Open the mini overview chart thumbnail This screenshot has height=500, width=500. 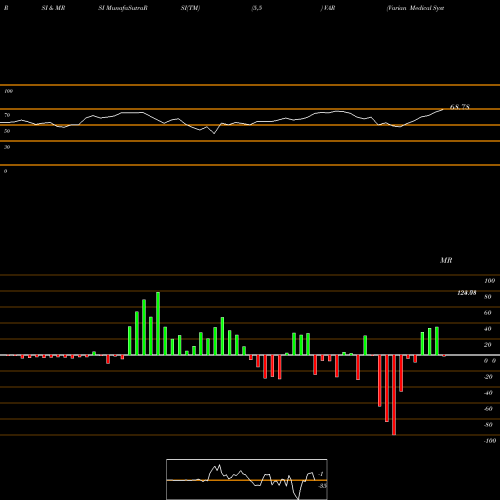point(247,479)
